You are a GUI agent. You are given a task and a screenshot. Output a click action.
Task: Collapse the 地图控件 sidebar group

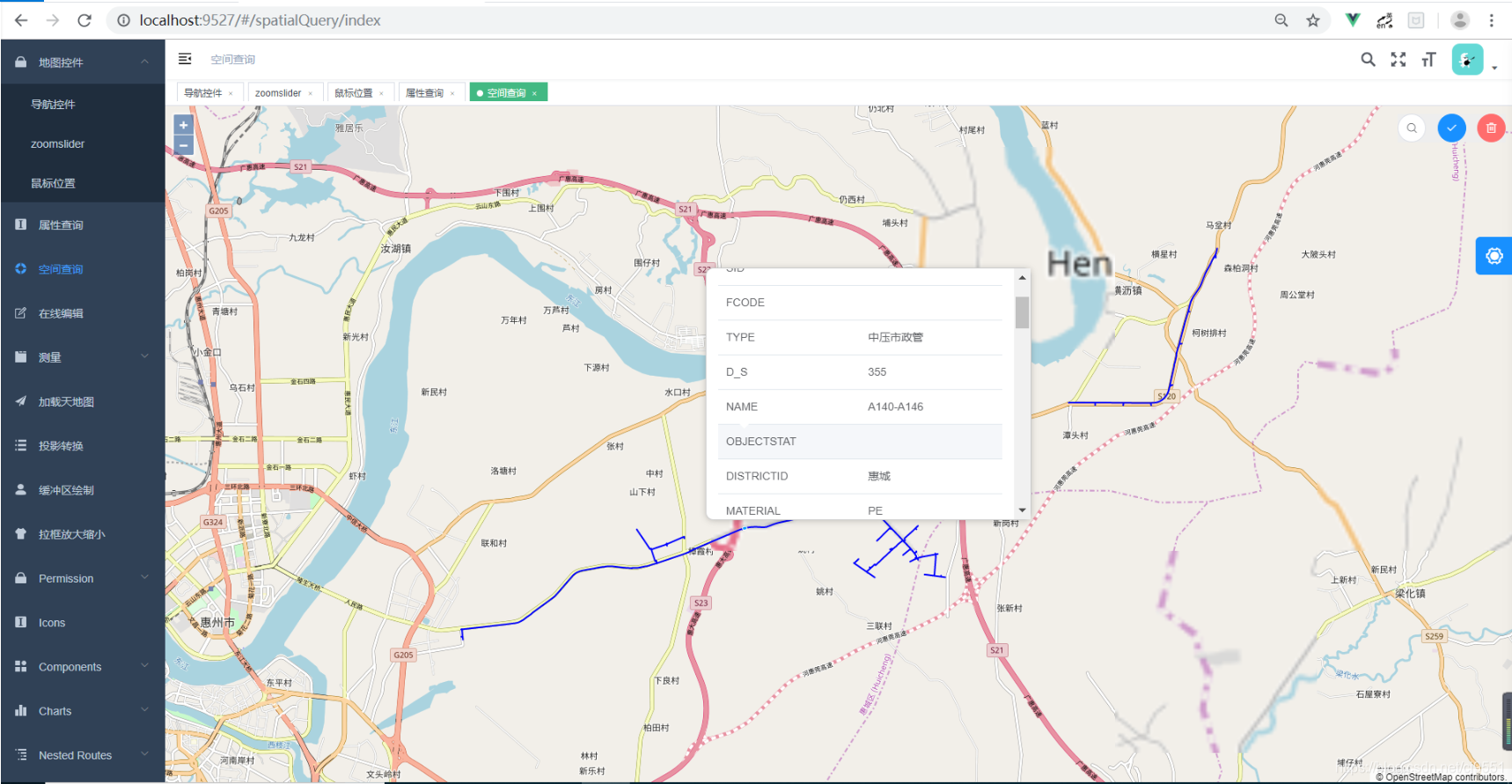point(83,62)
